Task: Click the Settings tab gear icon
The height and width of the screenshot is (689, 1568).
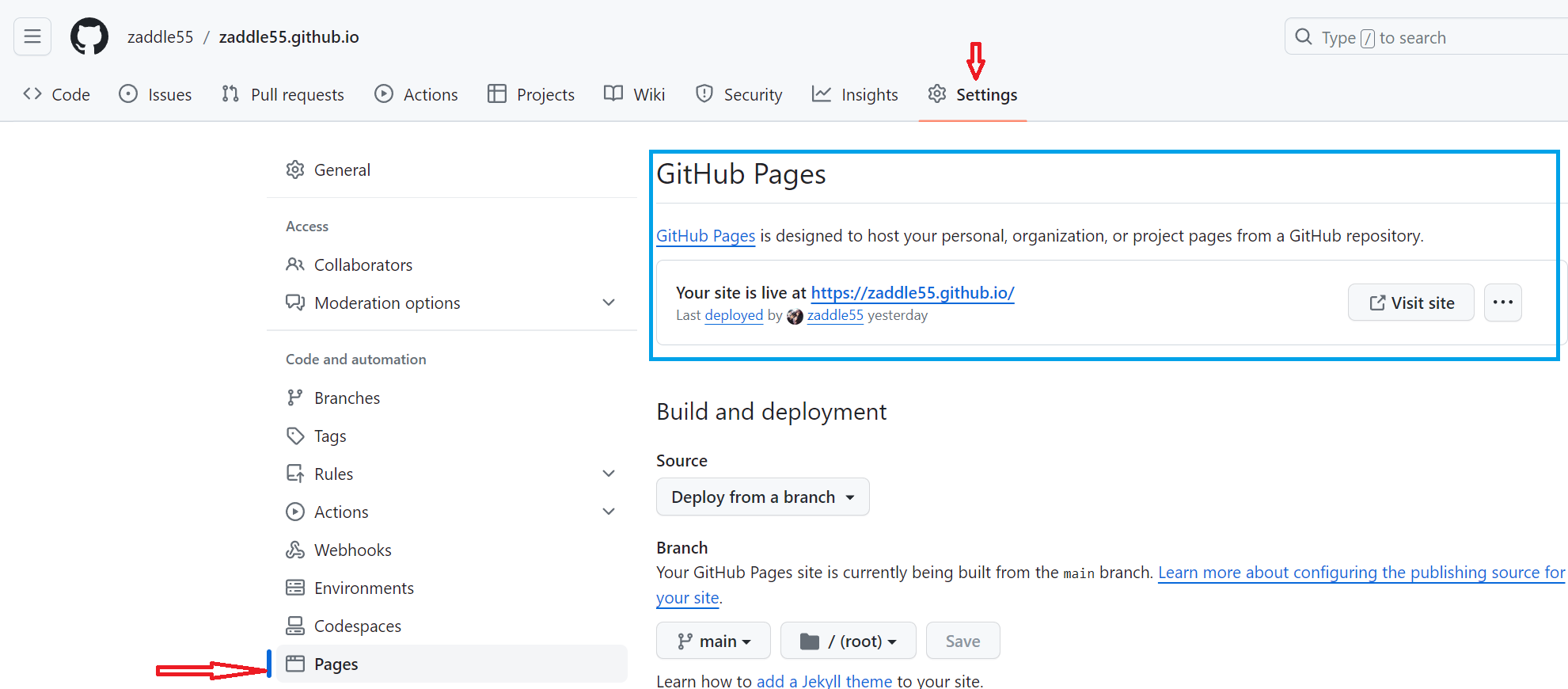Action: click(937, 93)
